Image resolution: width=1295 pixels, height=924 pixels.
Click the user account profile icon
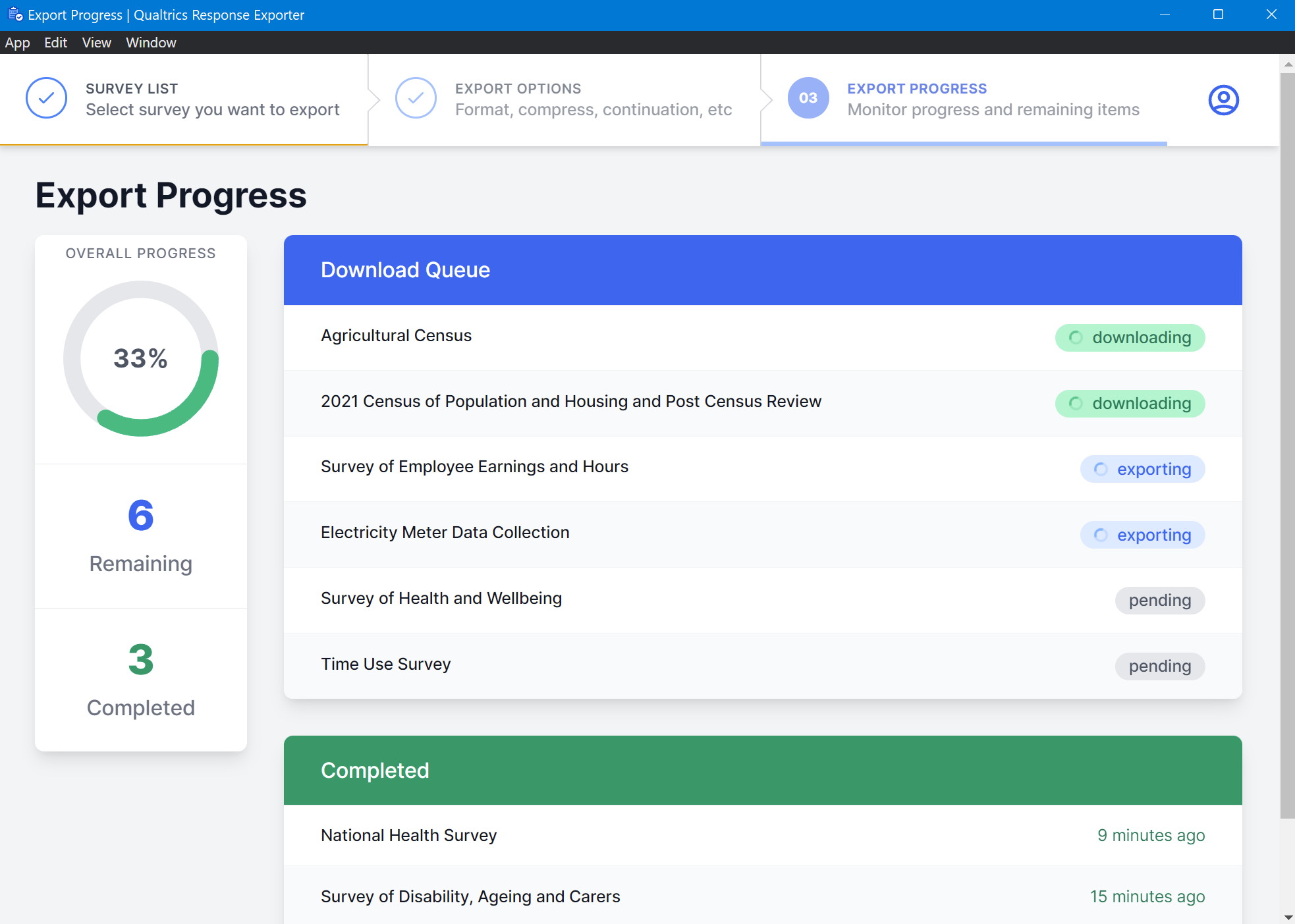(1223, 100)
